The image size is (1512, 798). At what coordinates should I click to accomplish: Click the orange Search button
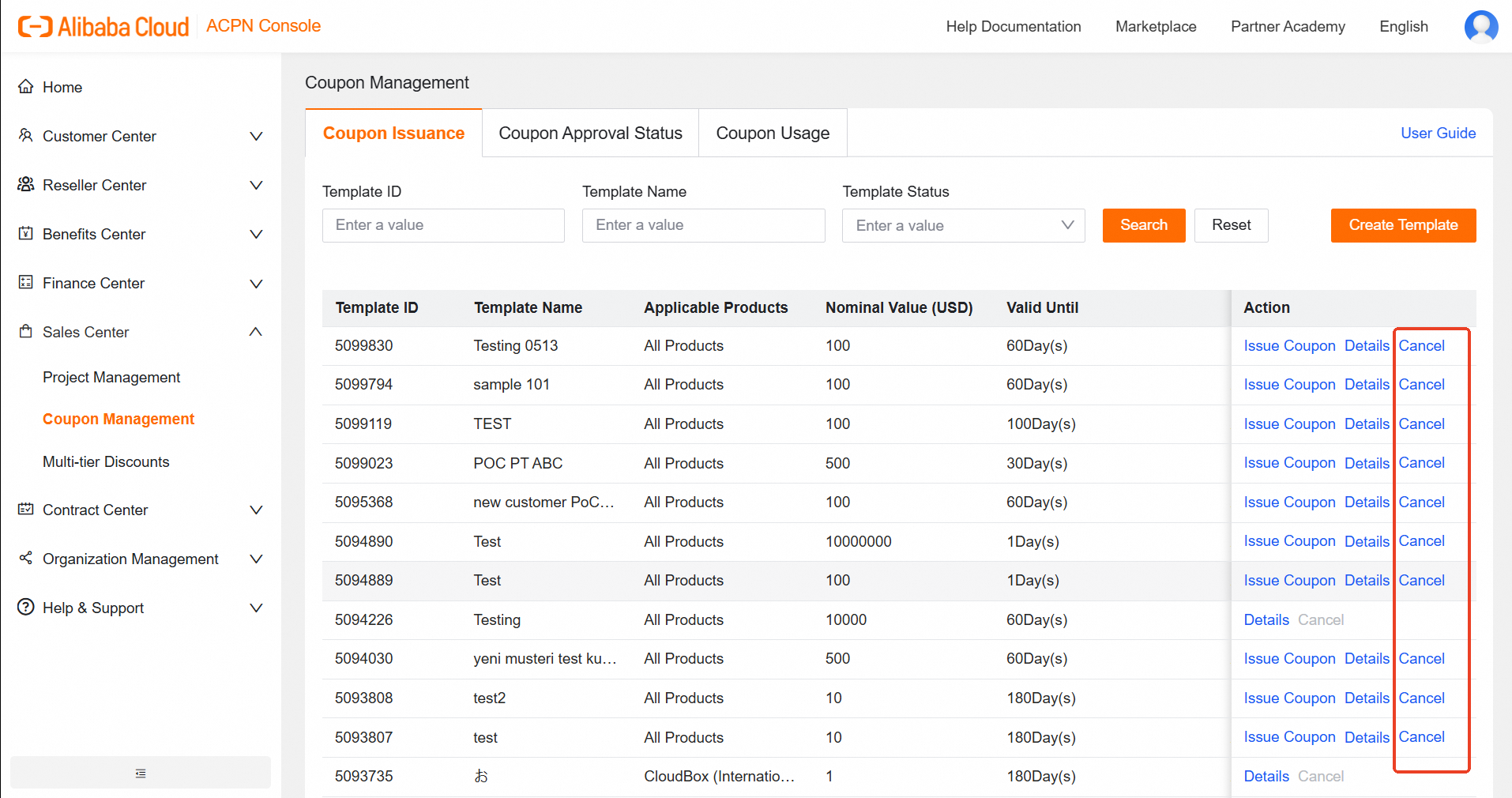point(1144,225)
